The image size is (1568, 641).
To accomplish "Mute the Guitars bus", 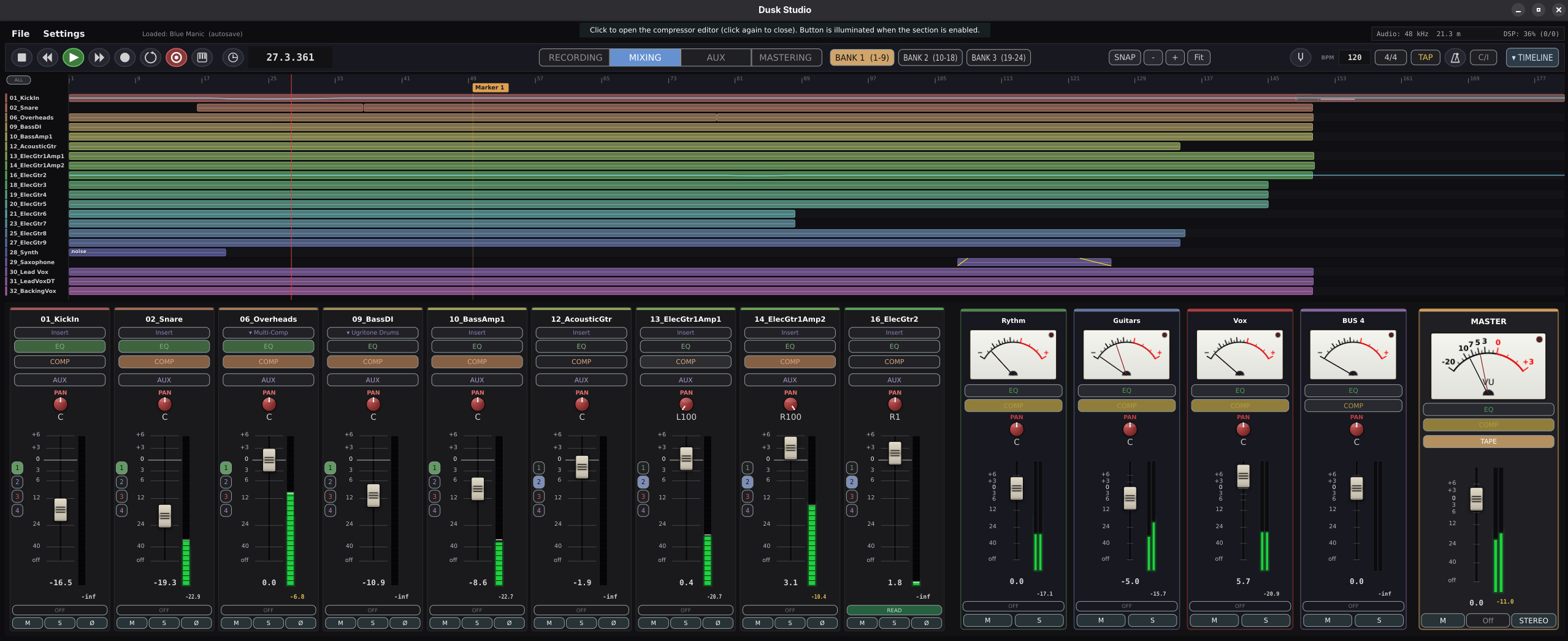I will [1101, 620].
